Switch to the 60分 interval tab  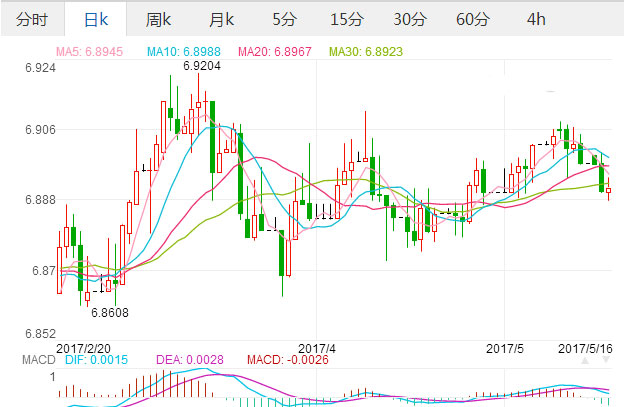pyautogui.click(x=473, y=19)
